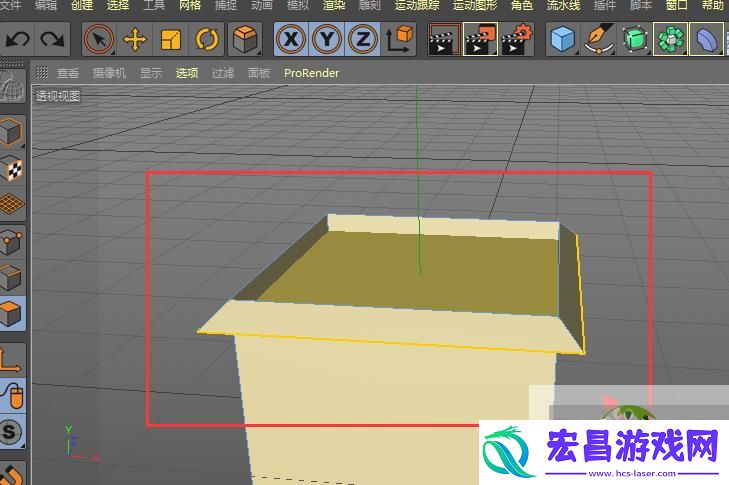Screen dimensions: 729x485
Task: Activate the Rotate tool
Action: 207,40
